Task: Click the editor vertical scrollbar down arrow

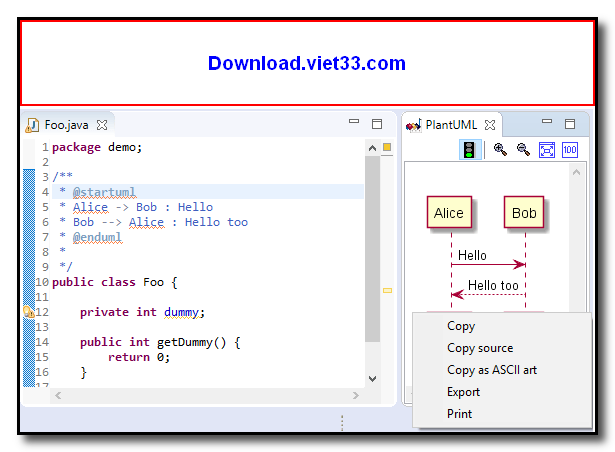Action: point(373,379)
